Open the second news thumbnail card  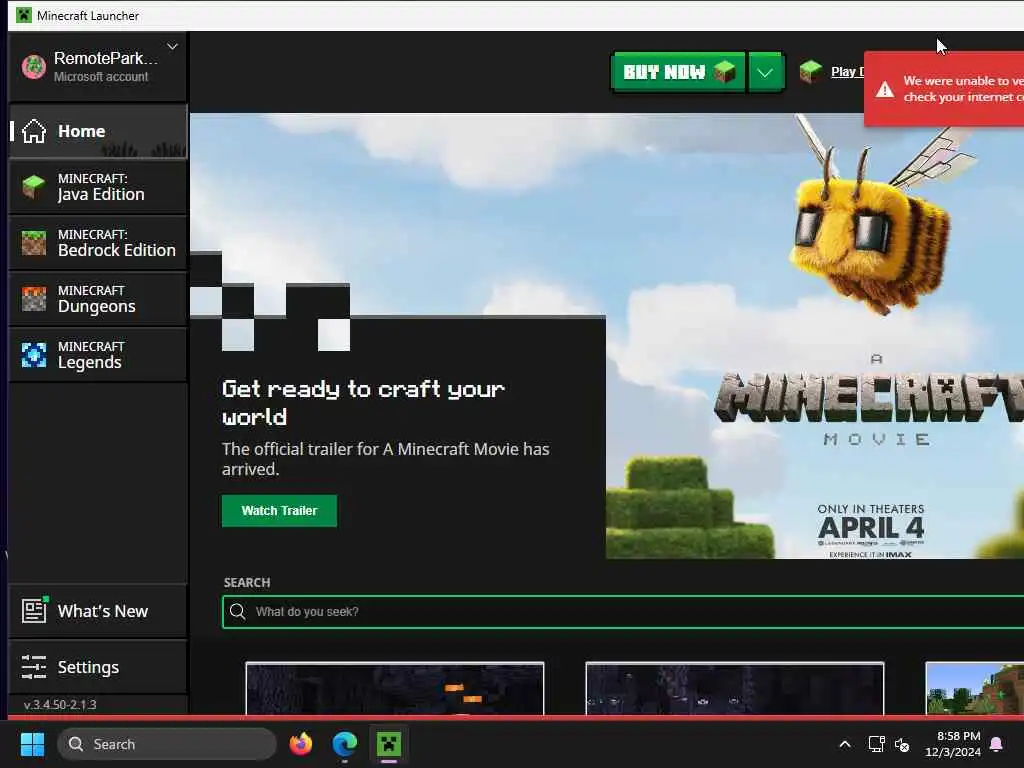[x=735, y=688]
